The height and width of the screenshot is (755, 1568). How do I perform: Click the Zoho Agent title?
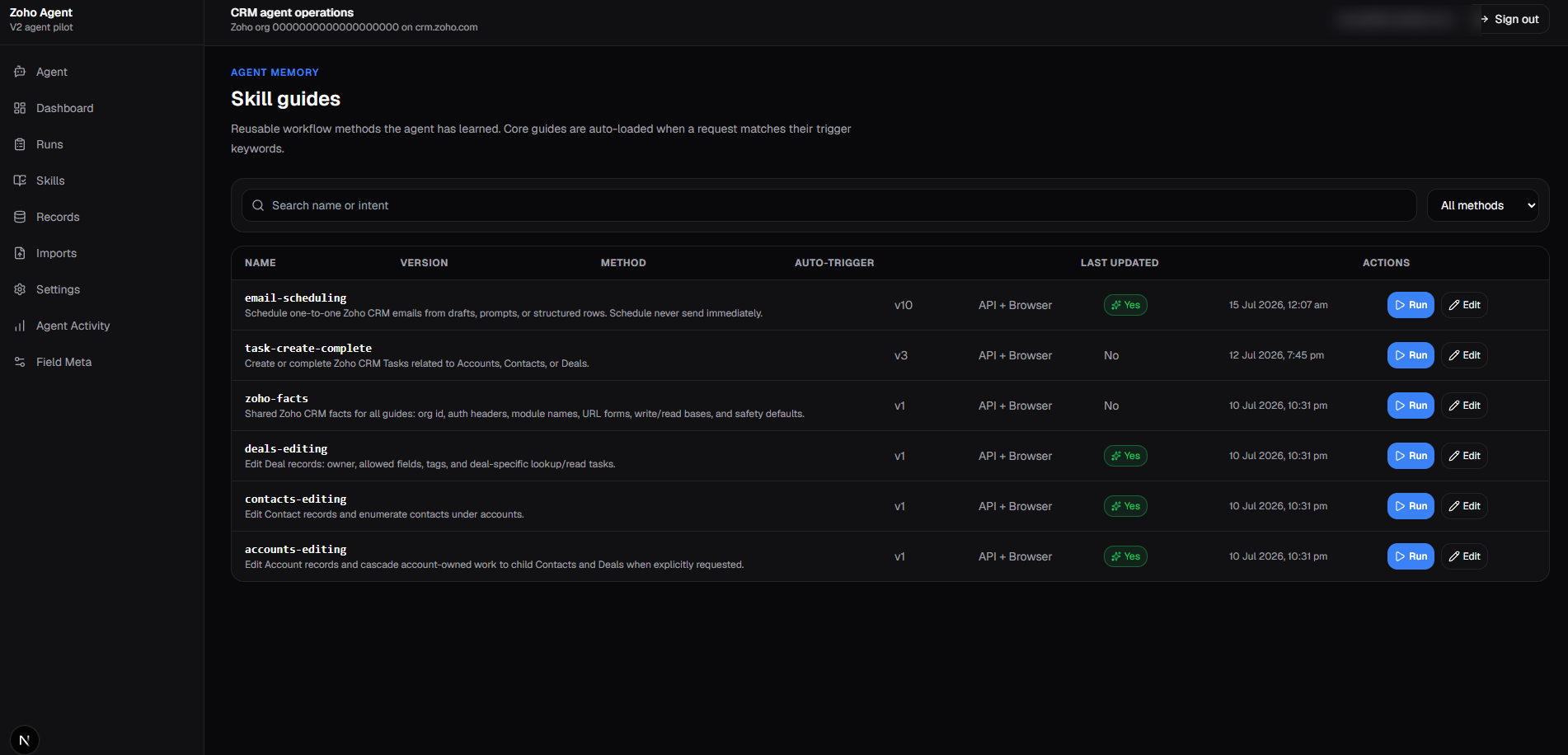click(41, 12)
